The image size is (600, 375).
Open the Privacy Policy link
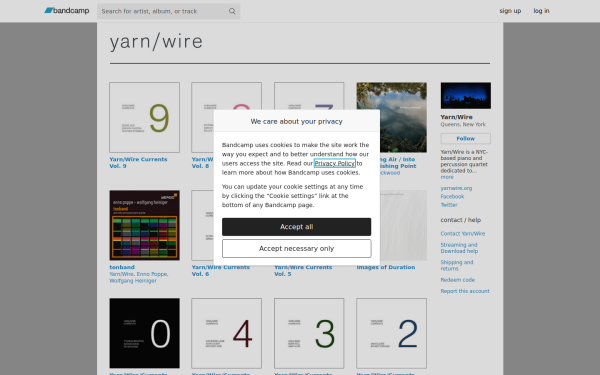334,163
